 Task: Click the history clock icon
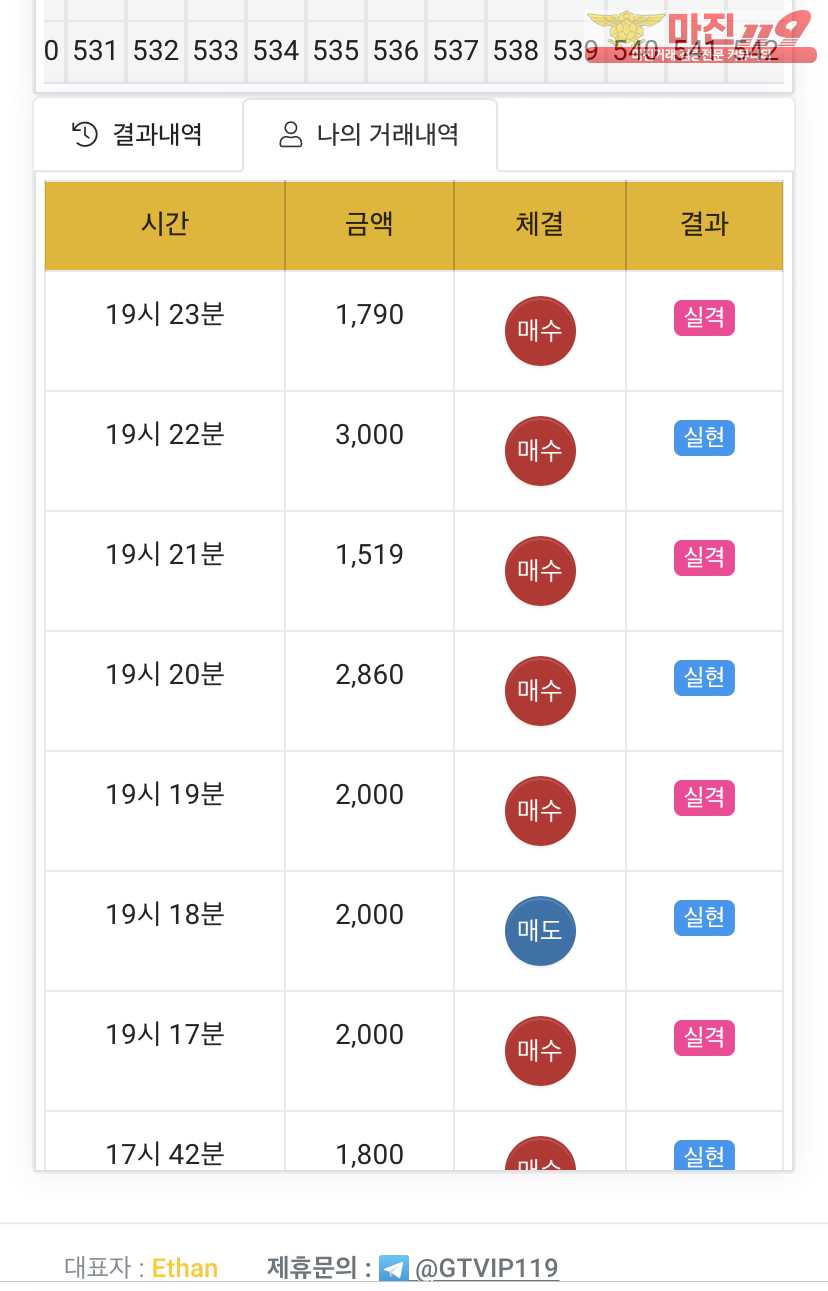click(85, 134)
